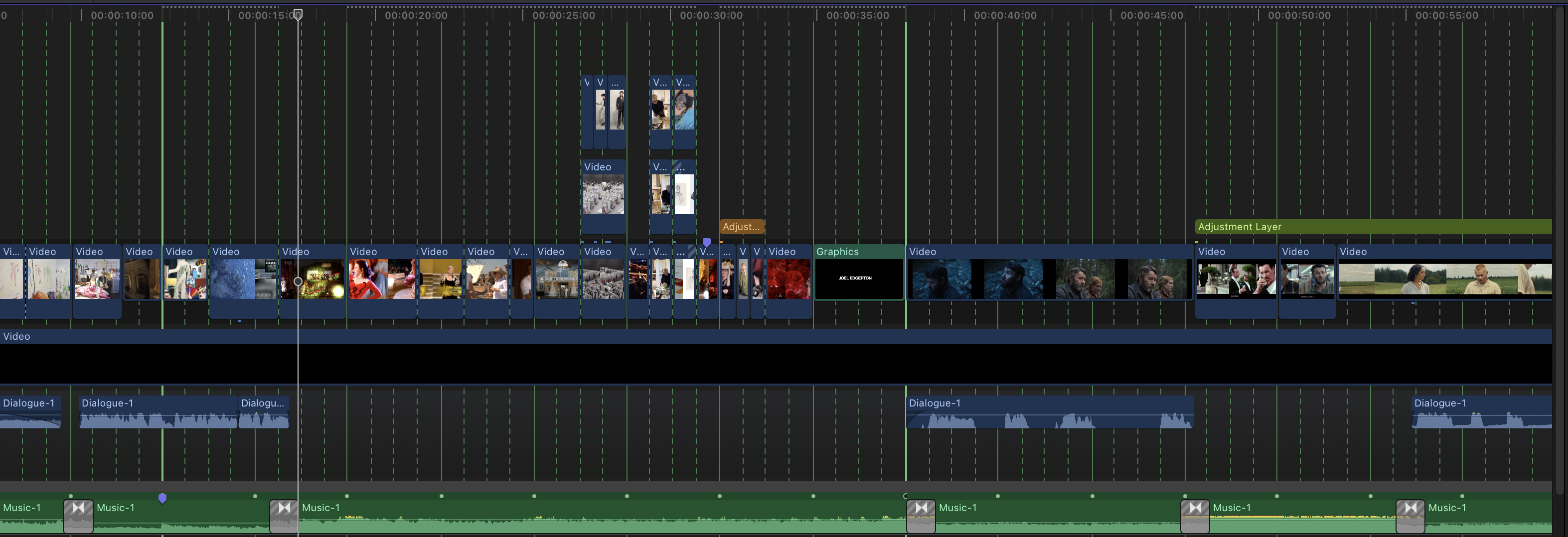Screen dimensions: 1568x537
Task: Select the Music-1 transition near 00:00:10
Action: click(x=78, y=516)
